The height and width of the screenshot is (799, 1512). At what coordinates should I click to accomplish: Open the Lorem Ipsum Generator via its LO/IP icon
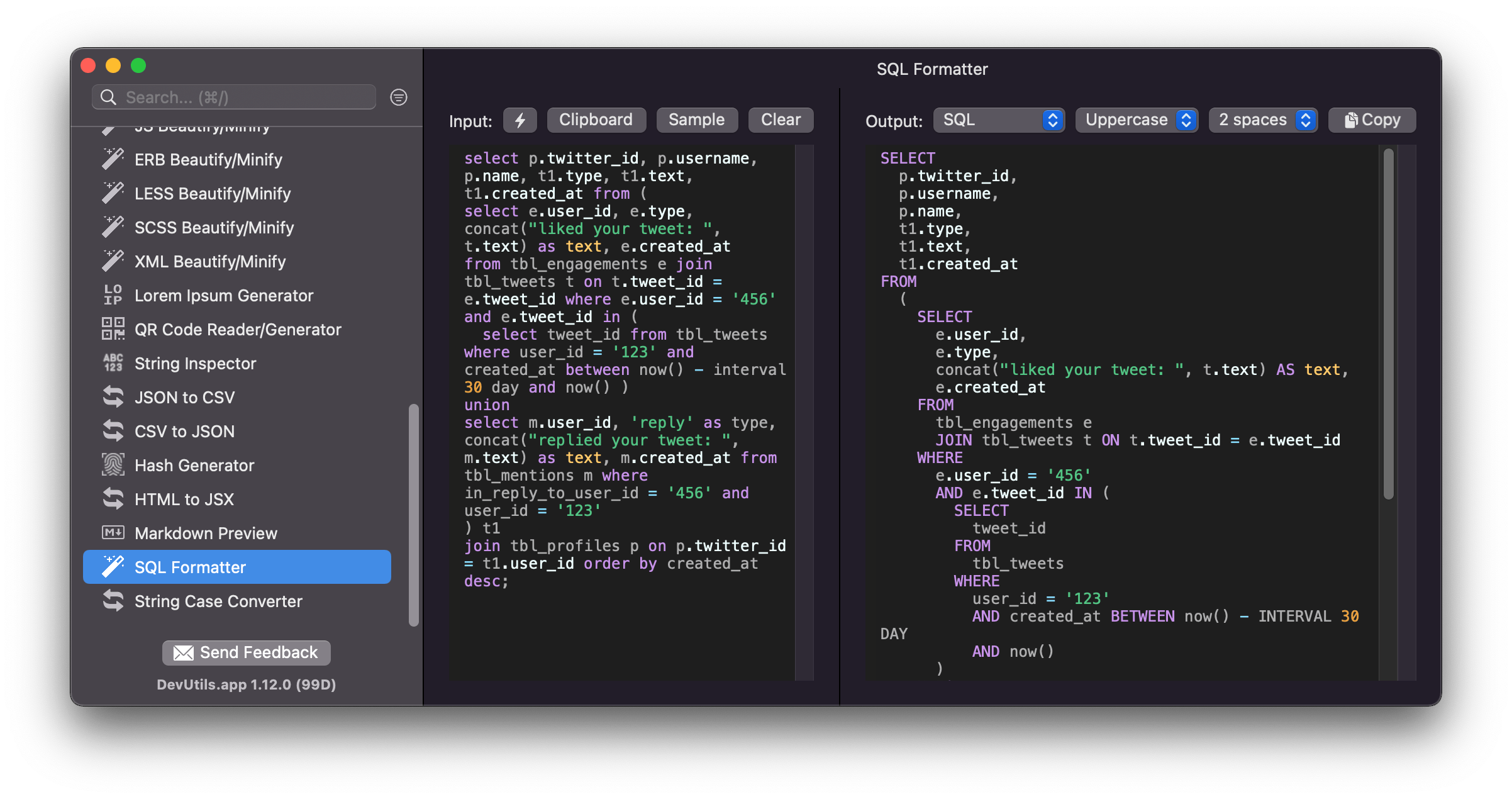[113, 295]
